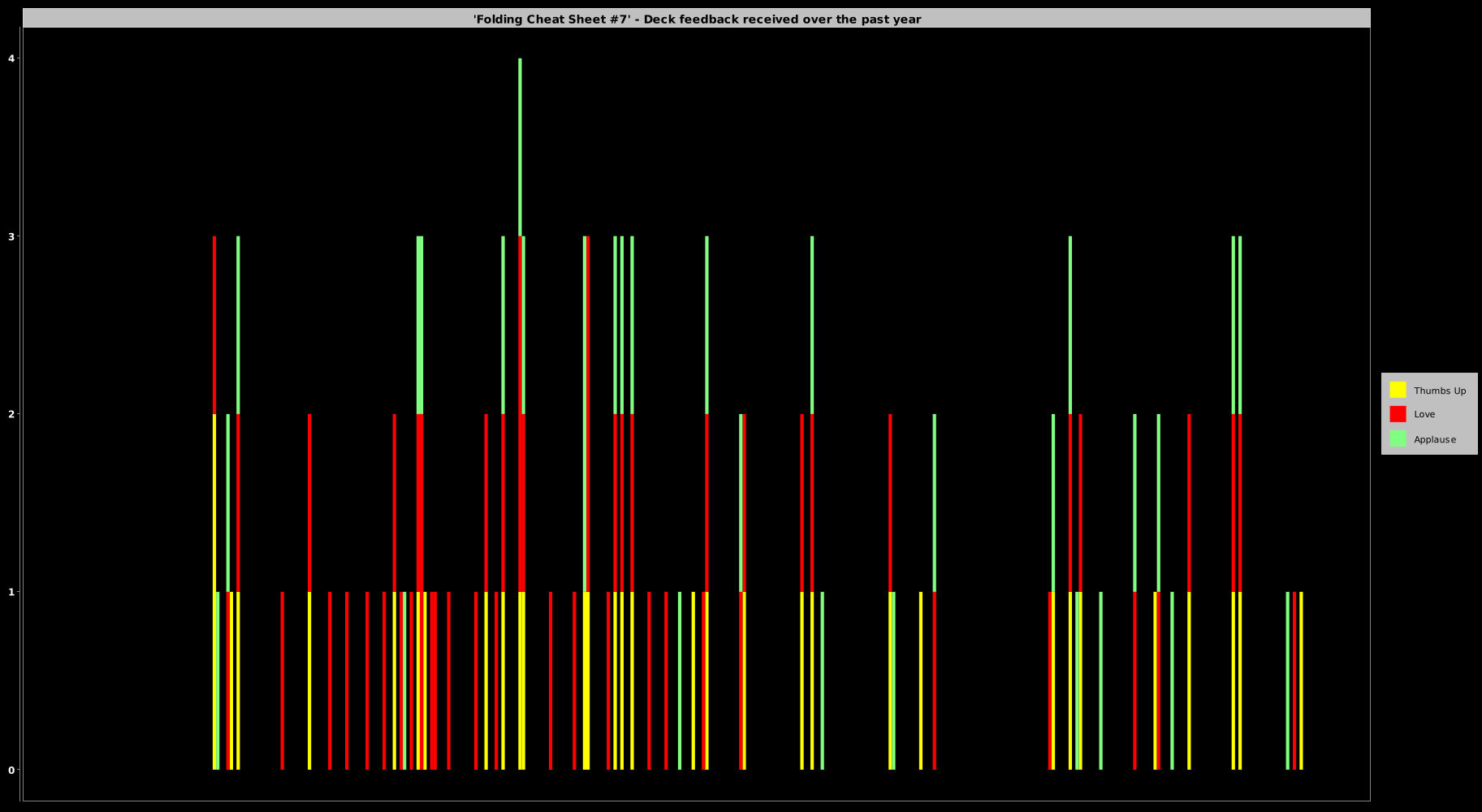Click the y-axis label 0
Viewport: 1482px width, 812px height.
tap(11, 770)
